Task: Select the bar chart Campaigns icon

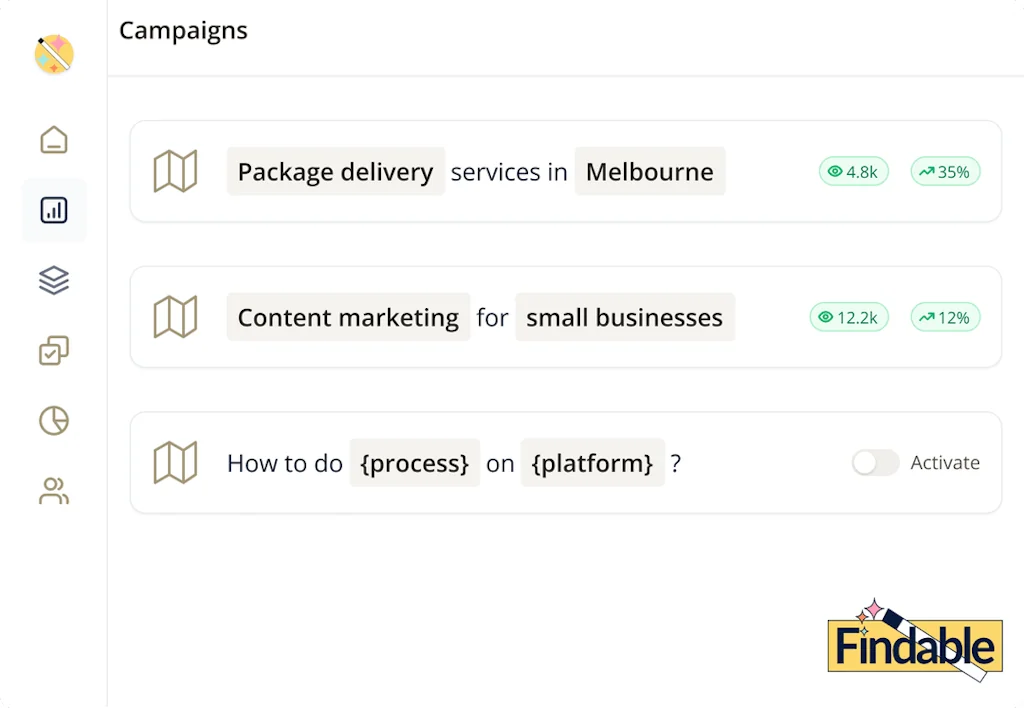Action: click(54, 210)
